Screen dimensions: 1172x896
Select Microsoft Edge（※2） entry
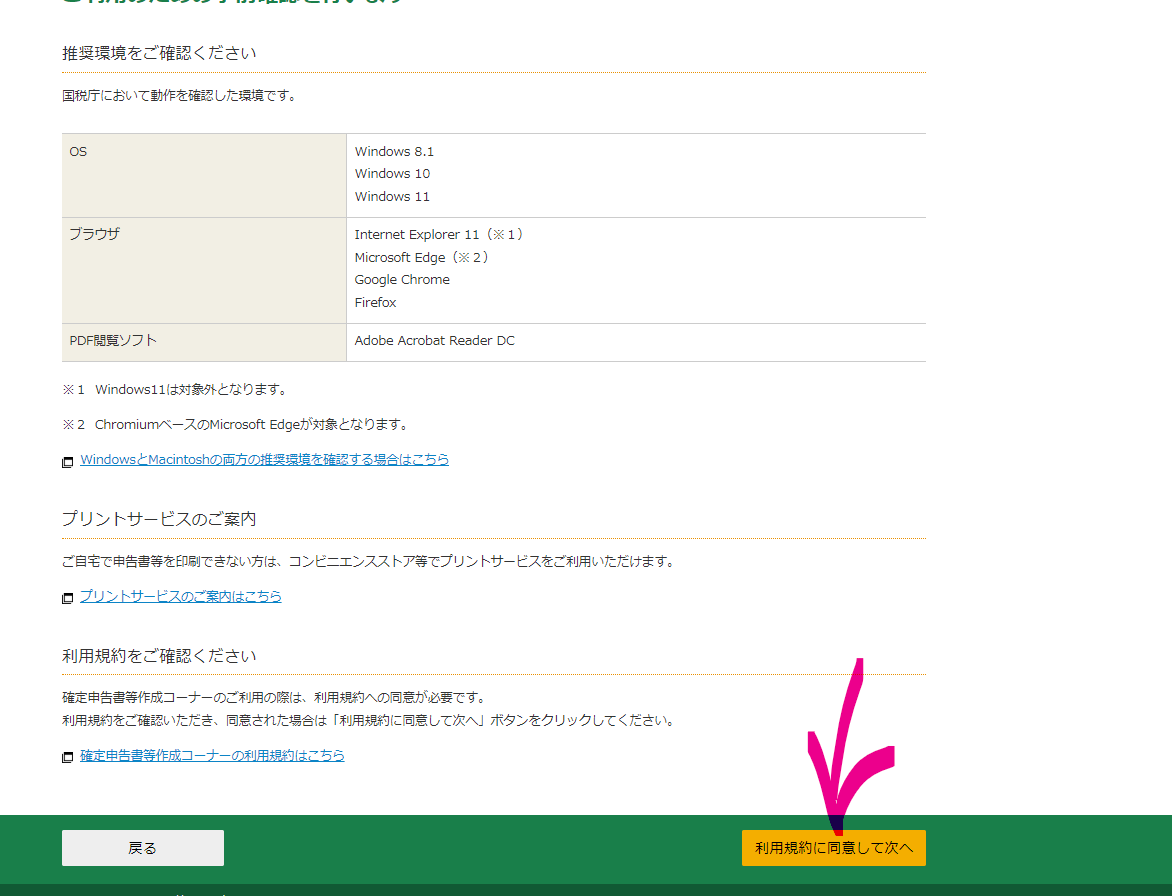coord(424,257)
